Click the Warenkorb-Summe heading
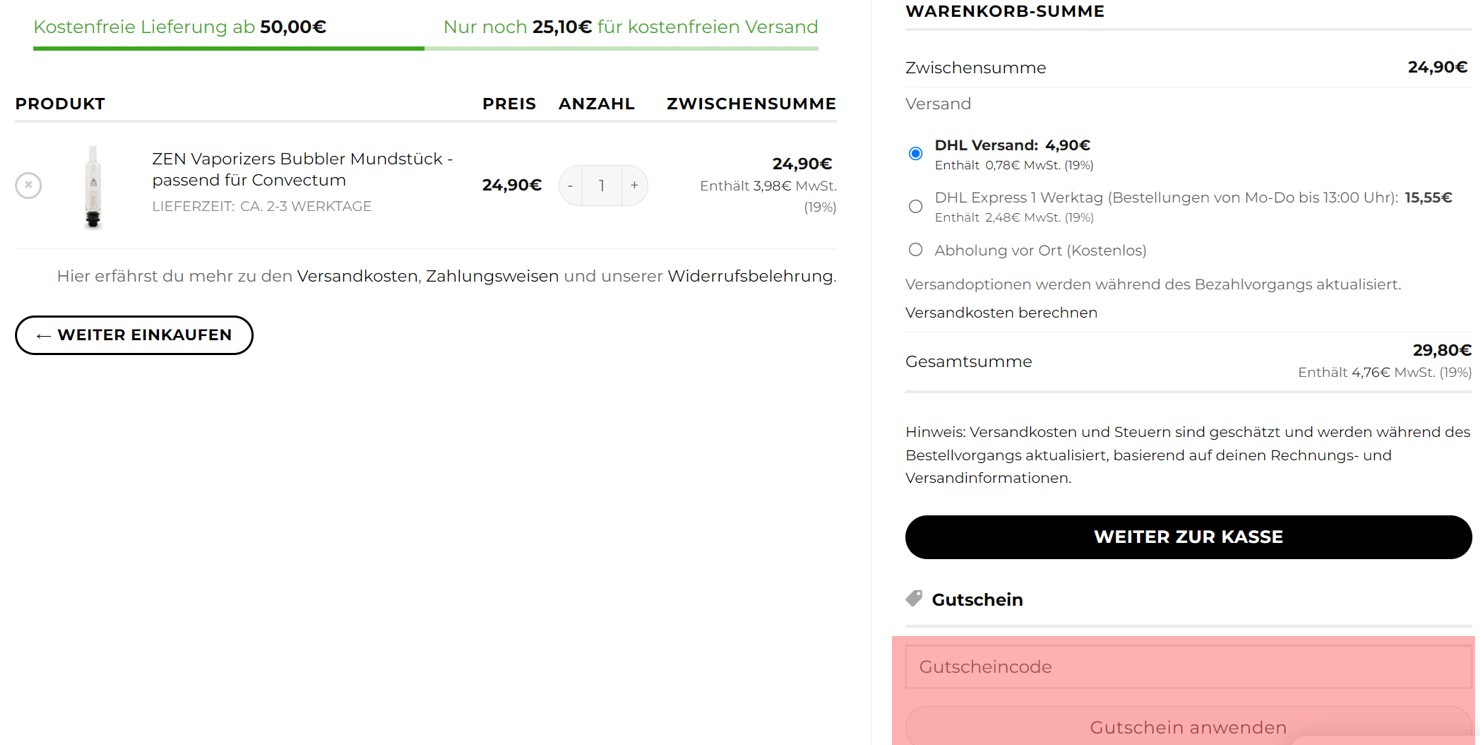1480x745 pixels. coord(1005,12)
